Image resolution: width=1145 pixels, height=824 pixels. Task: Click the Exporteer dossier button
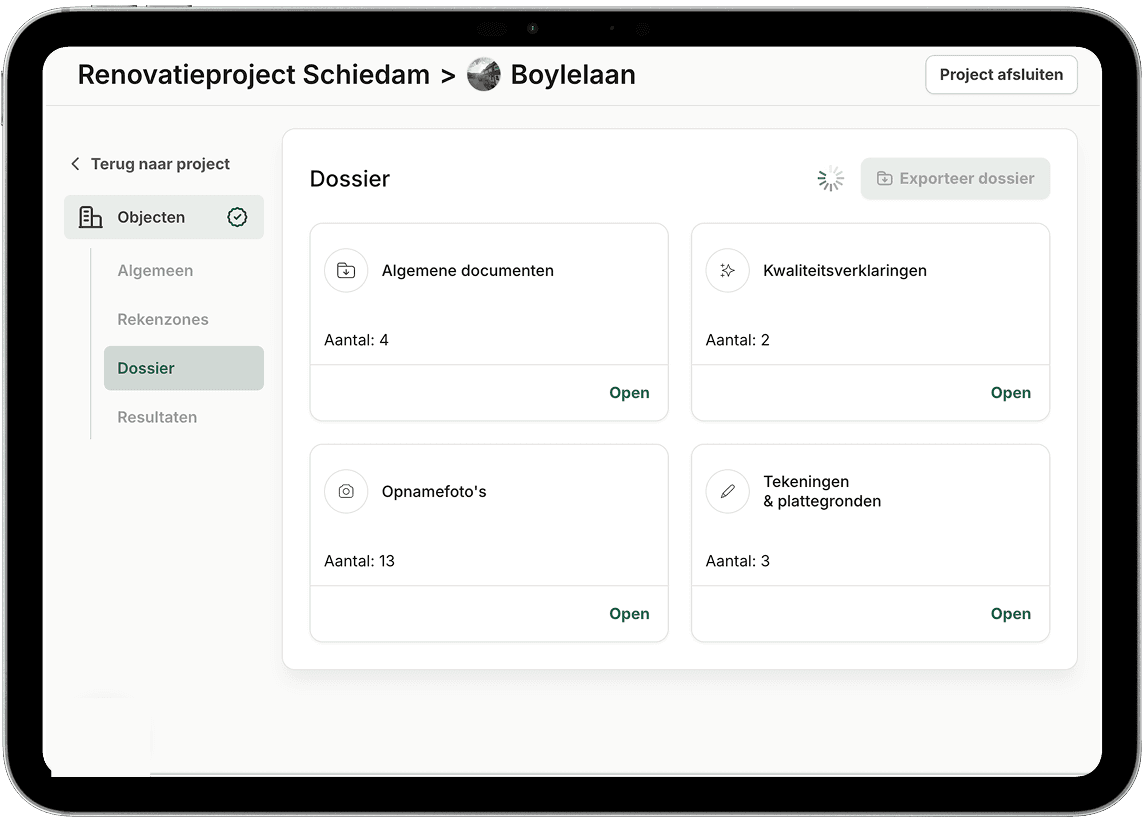(x=955, y=178)
